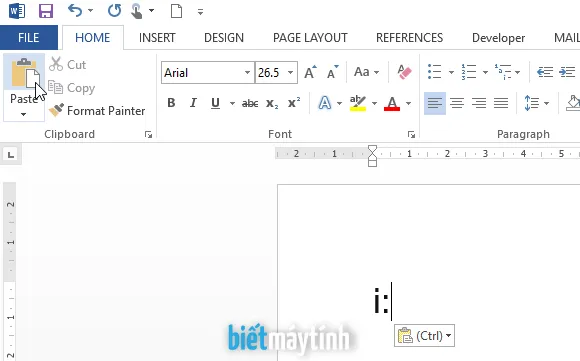Toggle Subscript formatting
The height and width of the screenshot is (361, 580).
tap(272, 104)
